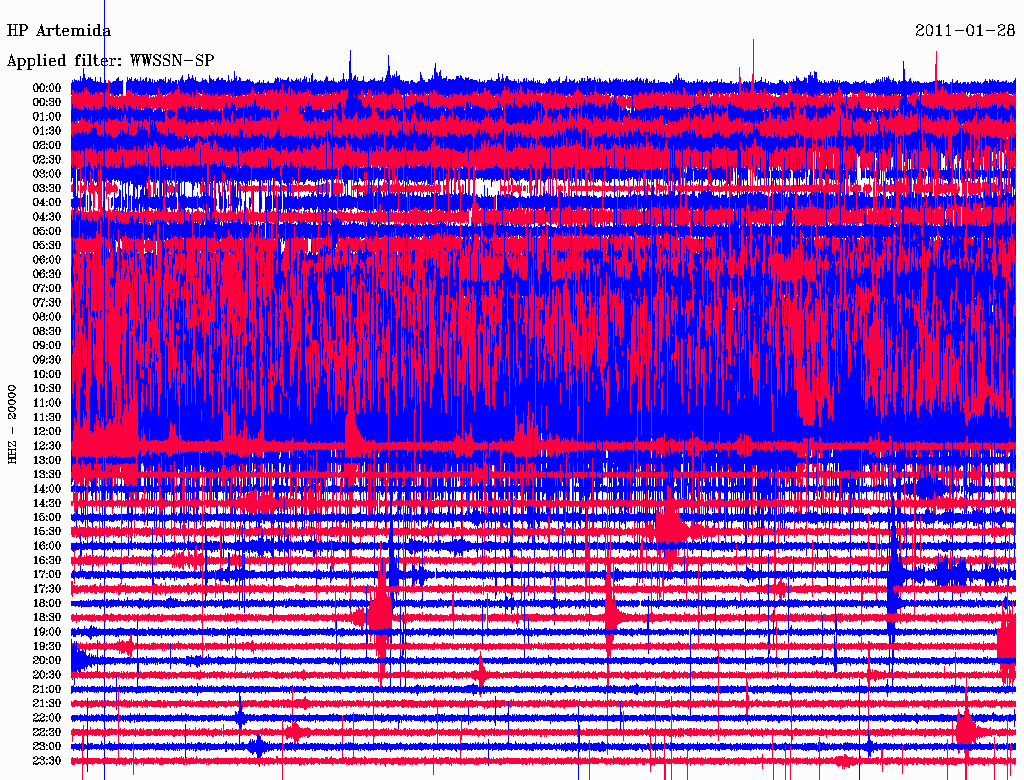Click the 23:30 time label
Image resolution: width=1024 pixels, height=780 pixels.
click(47, 760)
